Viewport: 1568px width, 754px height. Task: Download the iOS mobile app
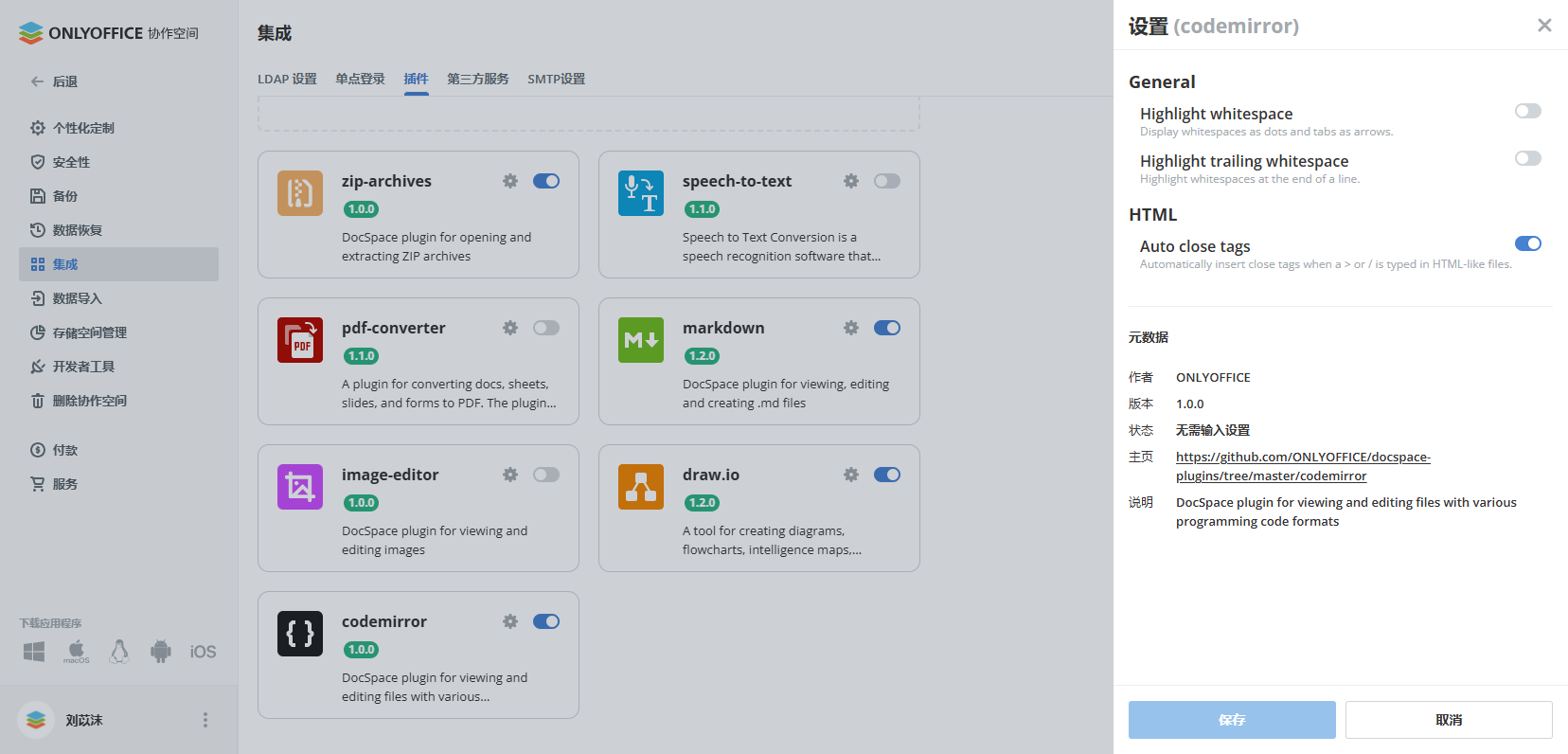[203, 652]
